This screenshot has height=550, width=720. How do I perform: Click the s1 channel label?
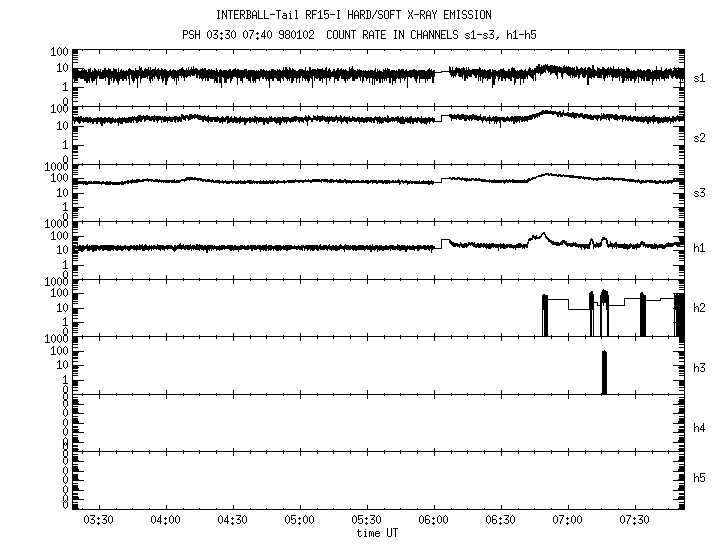pos(700,76)
